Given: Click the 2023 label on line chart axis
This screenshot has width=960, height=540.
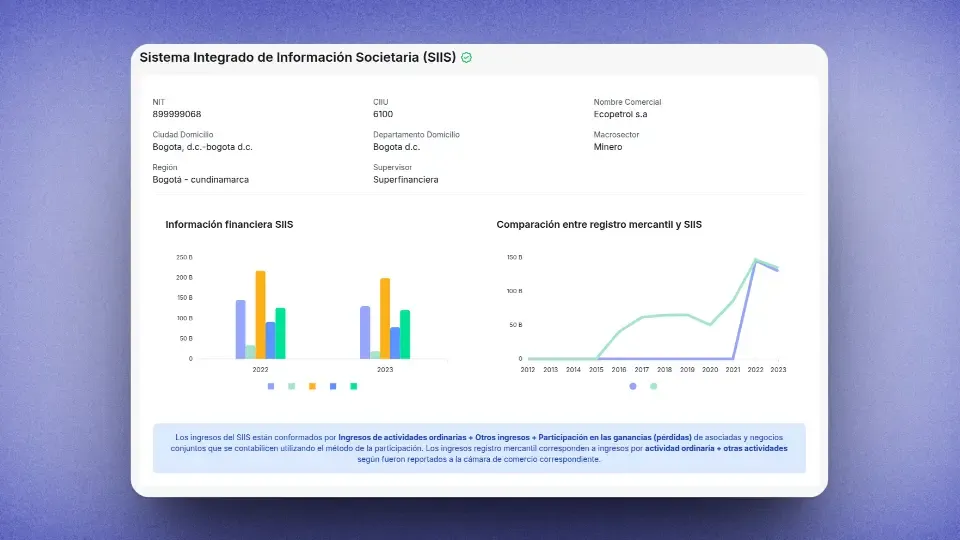Looking at the screenshot, I should [778, 369].
